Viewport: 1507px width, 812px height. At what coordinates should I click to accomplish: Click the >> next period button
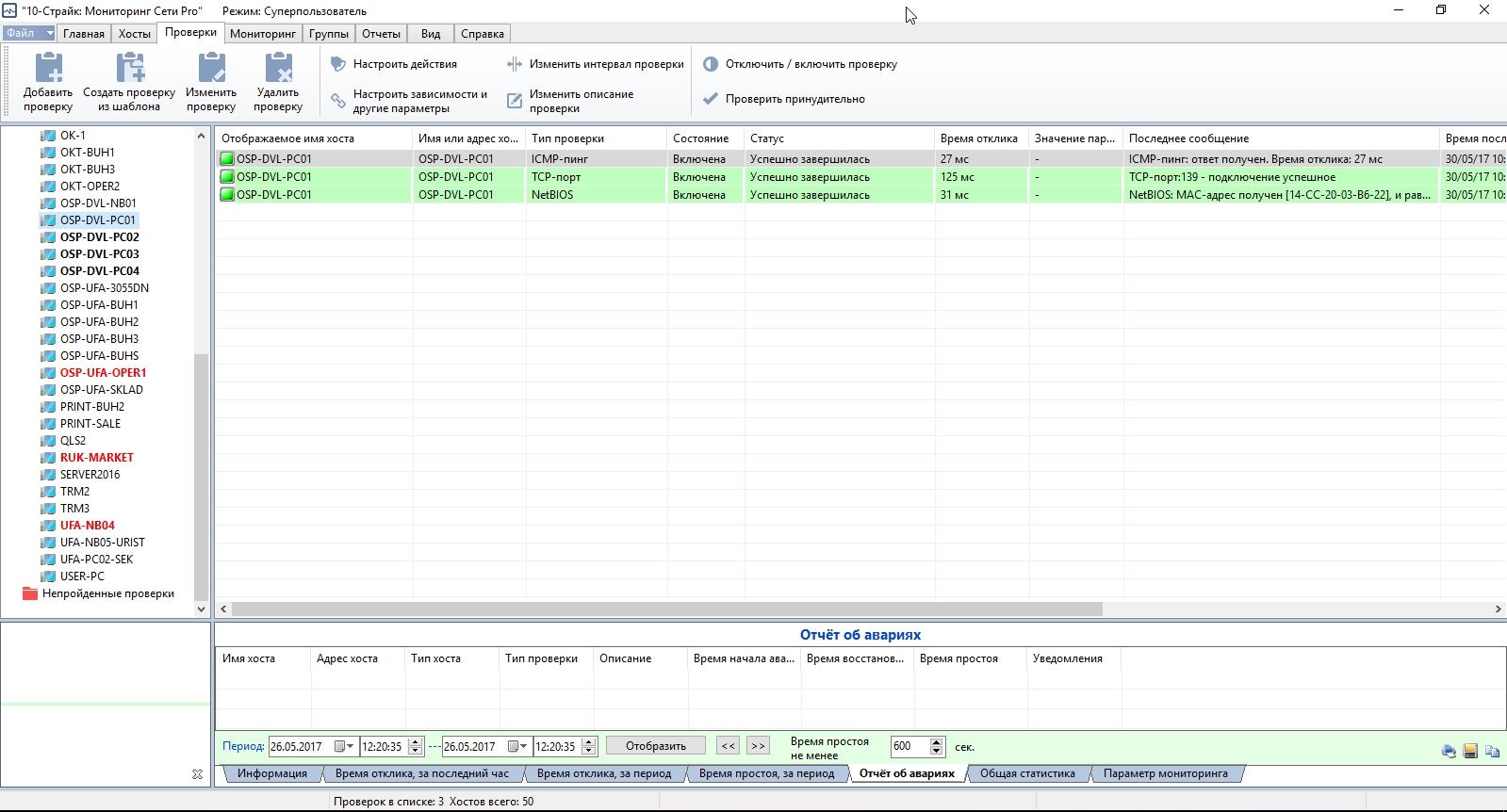click(758, 745)
